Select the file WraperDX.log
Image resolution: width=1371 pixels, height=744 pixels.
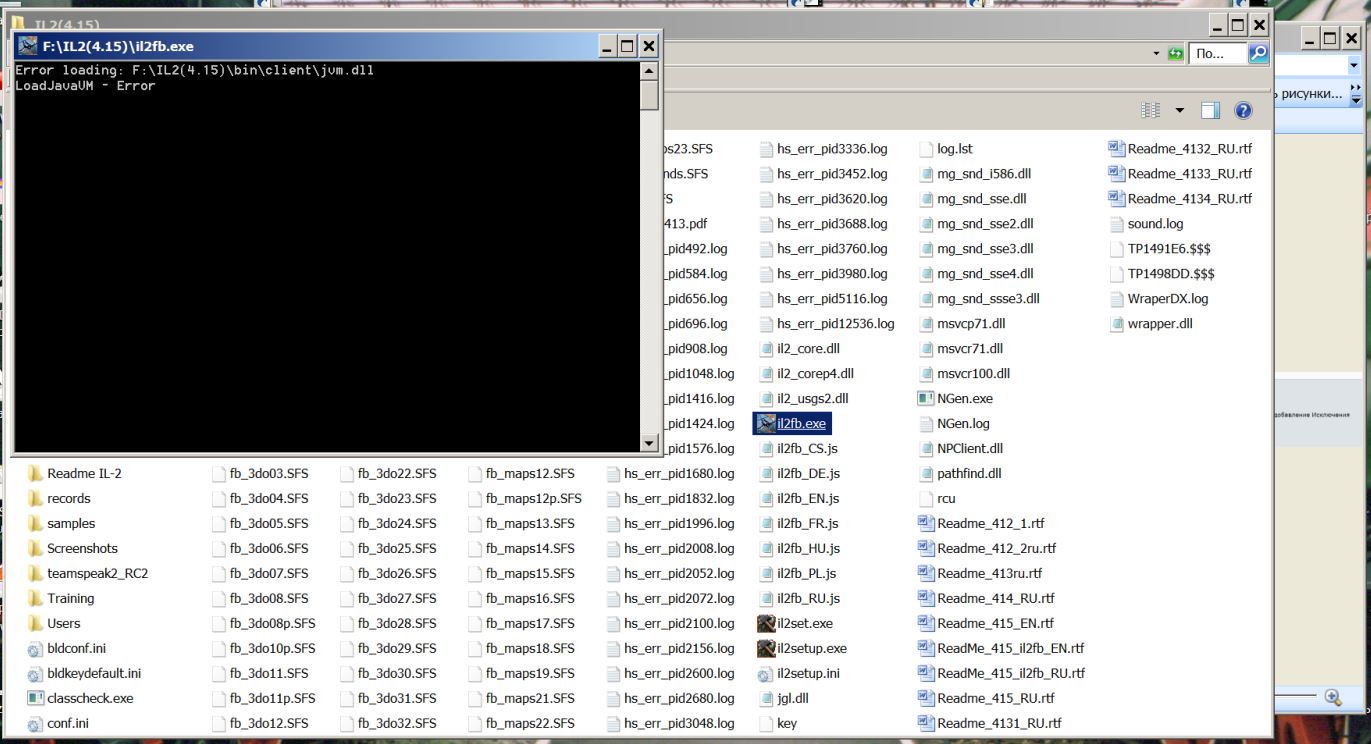[1160, 299]
